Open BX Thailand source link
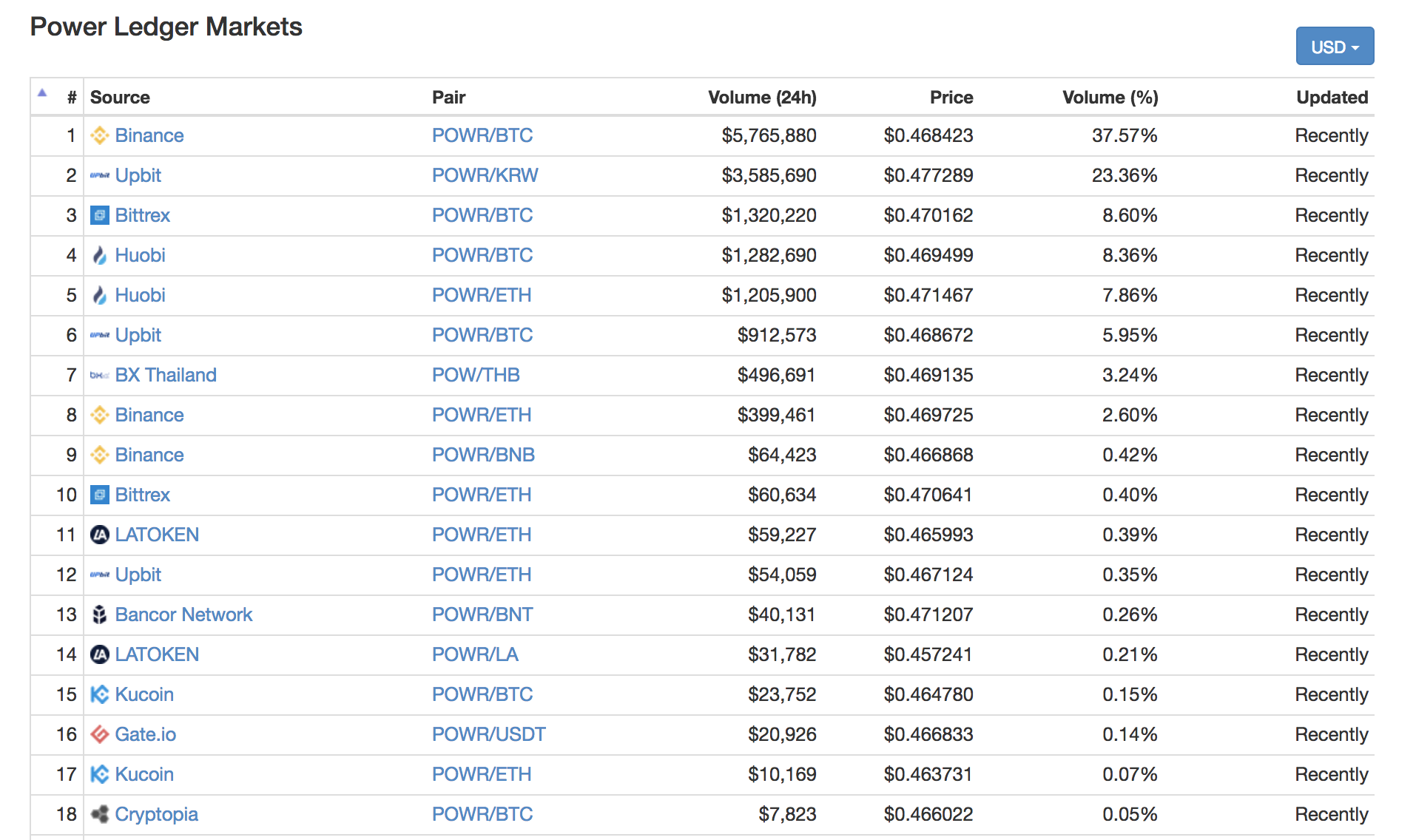 pos(166,375)
